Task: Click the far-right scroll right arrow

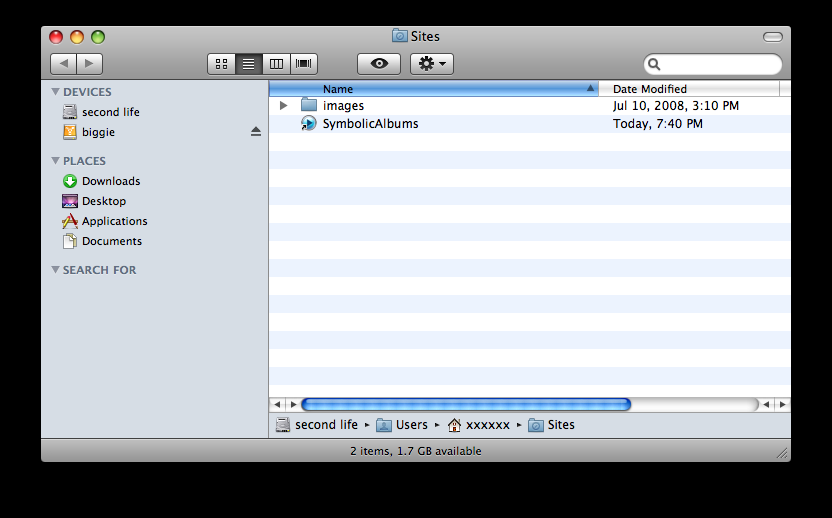Action: point(783,404)
